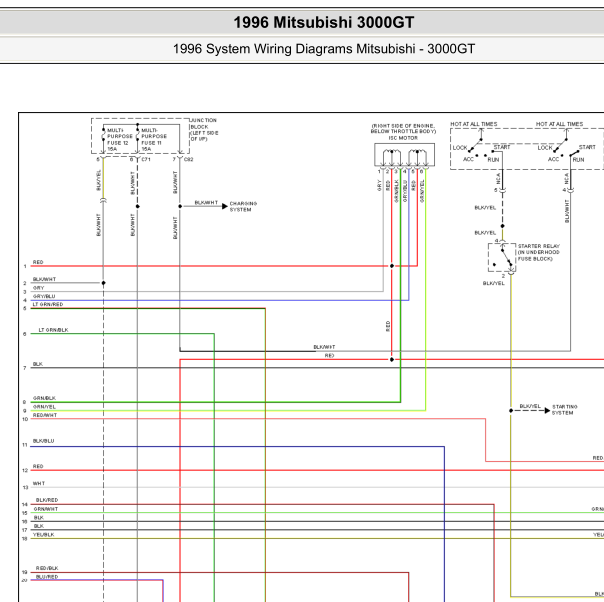
Task: Click the arrow pointing to STARTING SYSTEM
Action: (x=547, y=411)
